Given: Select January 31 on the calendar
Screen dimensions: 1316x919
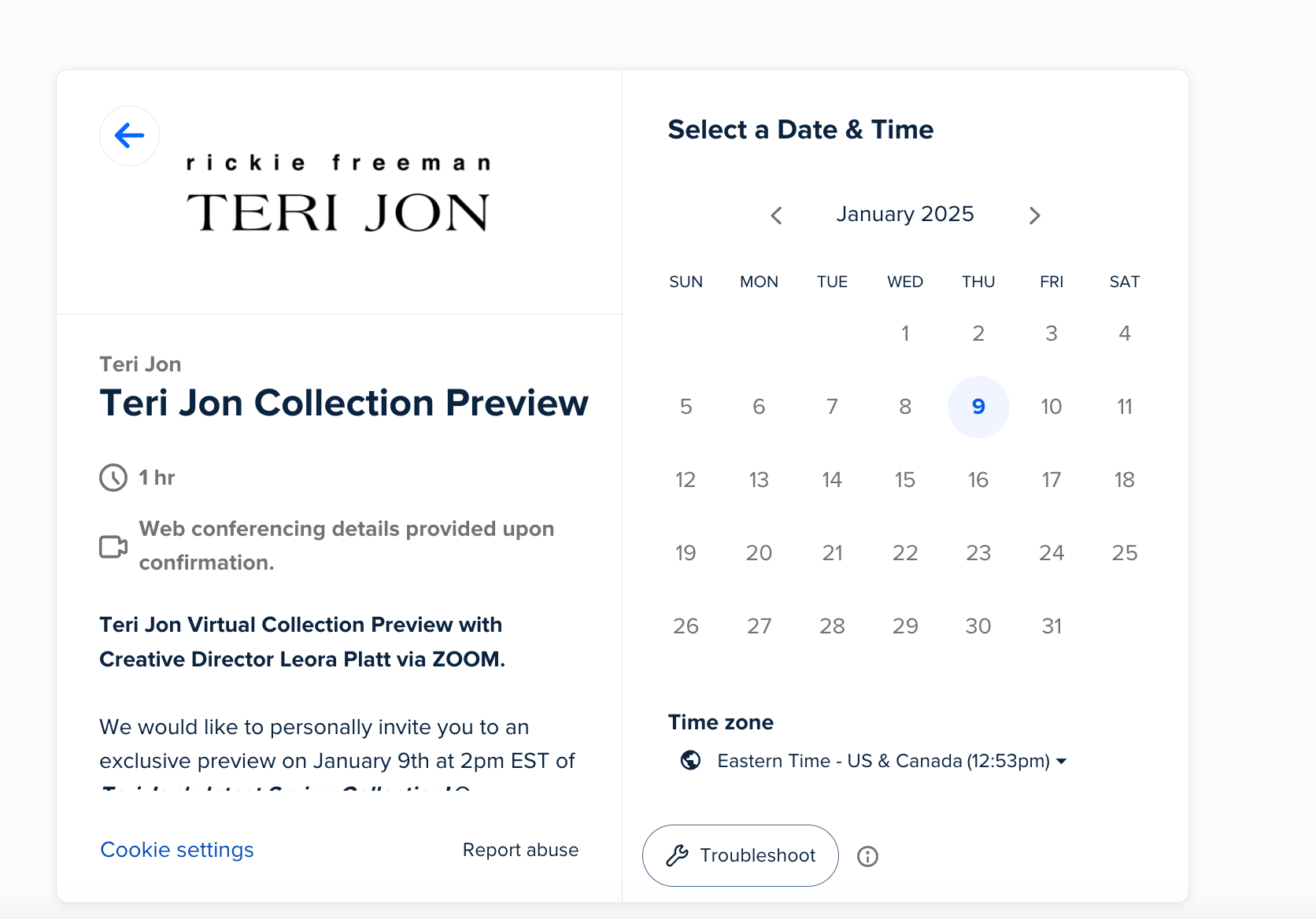Looking at the screenshot, I should pyautogui.click(x=1052, y=626).
